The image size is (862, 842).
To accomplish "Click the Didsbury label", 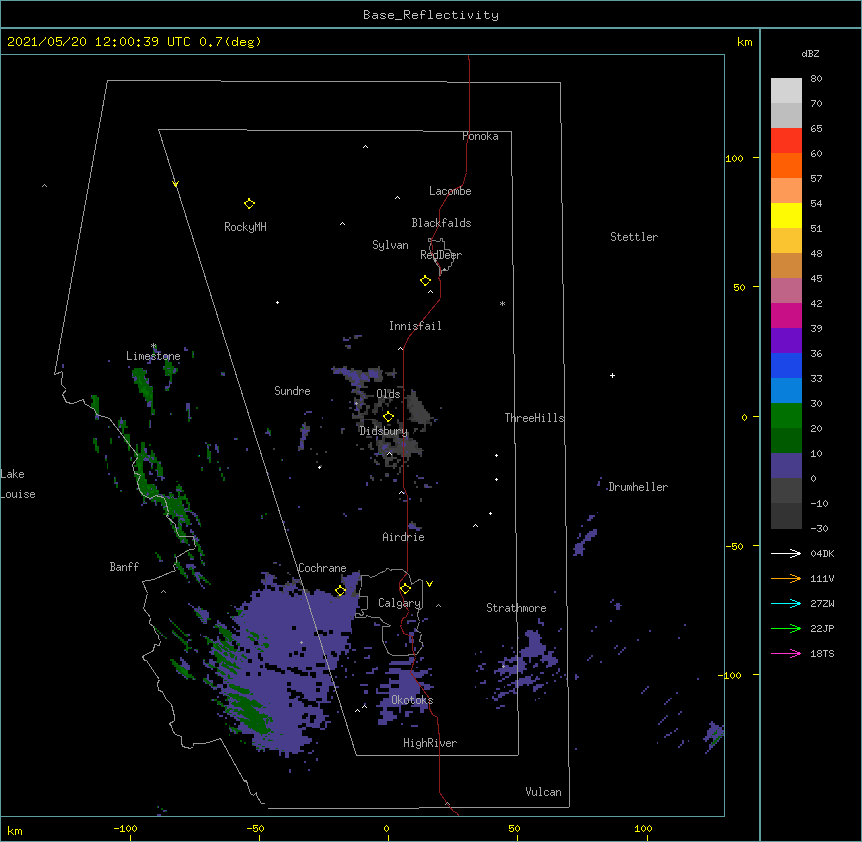I will (x=384, y=431).
